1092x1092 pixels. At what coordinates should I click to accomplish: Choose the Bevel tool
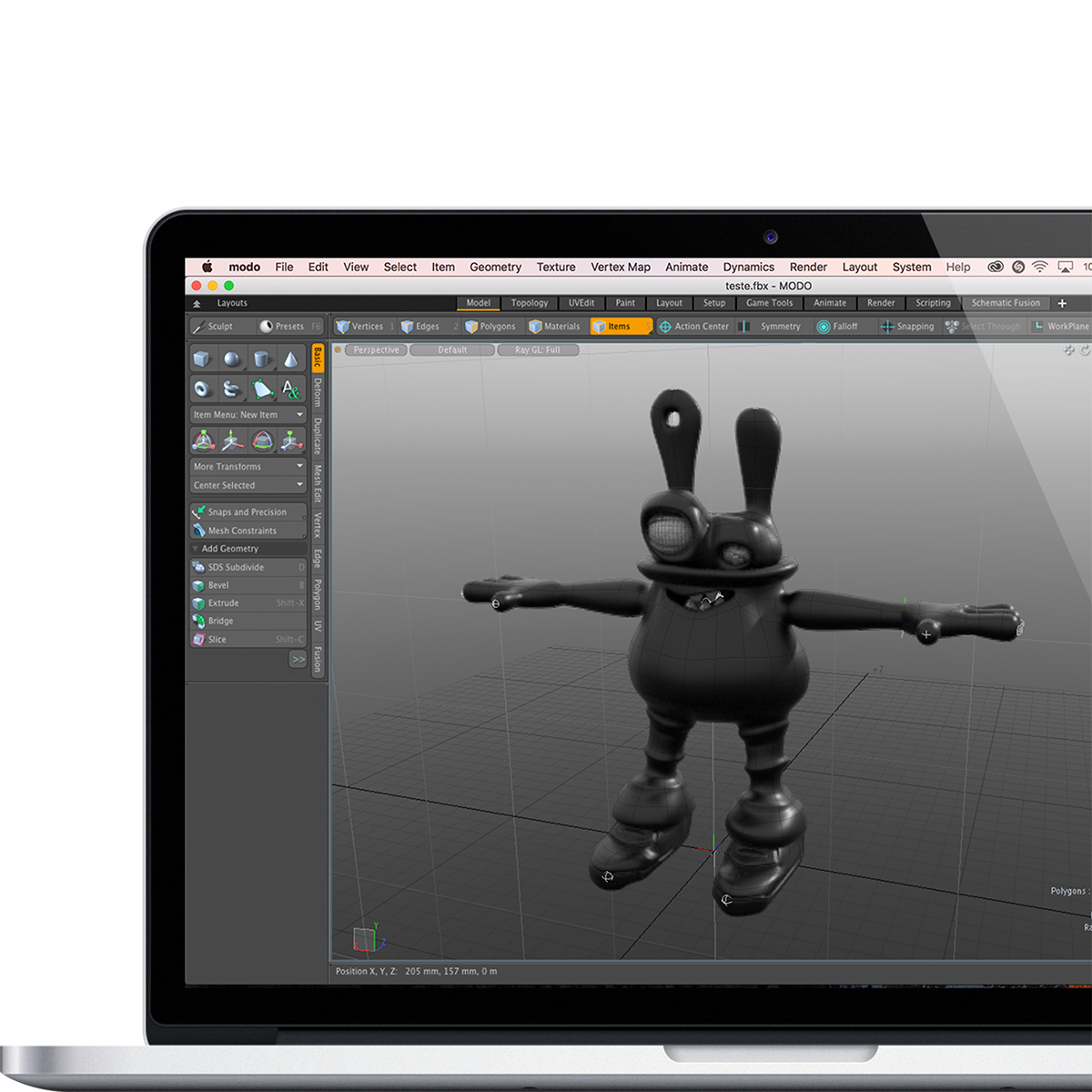(x=248, y=585)
